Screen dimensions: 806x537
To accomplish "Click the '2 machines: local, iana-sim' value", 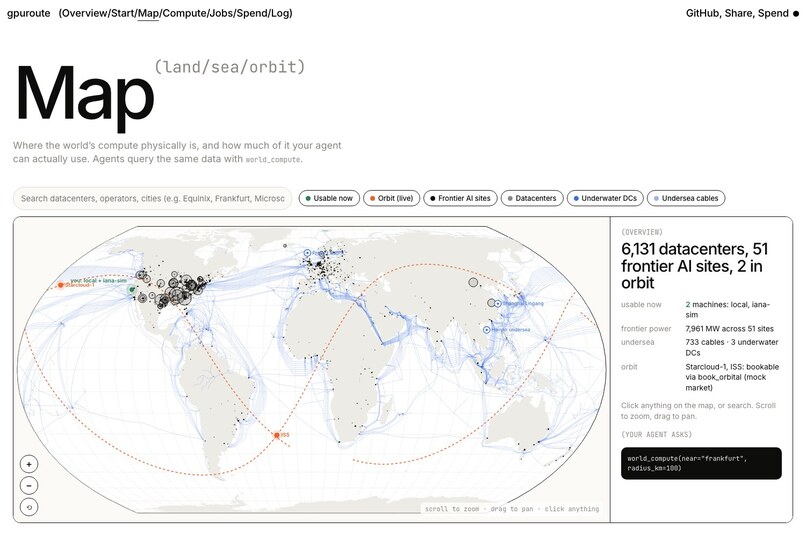I will pos(728,309).
